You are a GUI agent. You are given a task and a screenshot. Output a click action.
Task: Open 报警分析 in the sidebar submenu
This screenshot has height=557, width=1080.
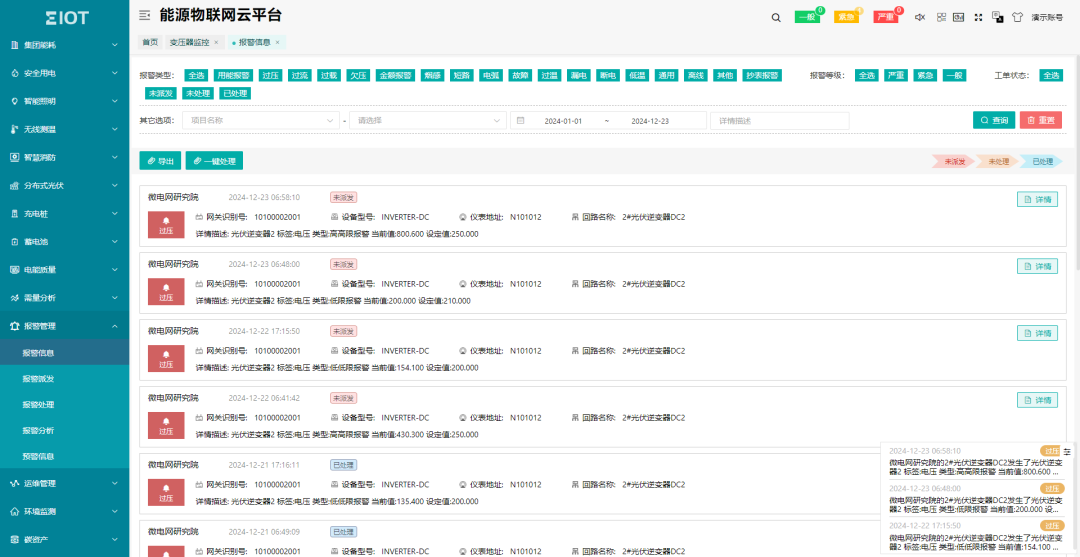click(38, 430)
